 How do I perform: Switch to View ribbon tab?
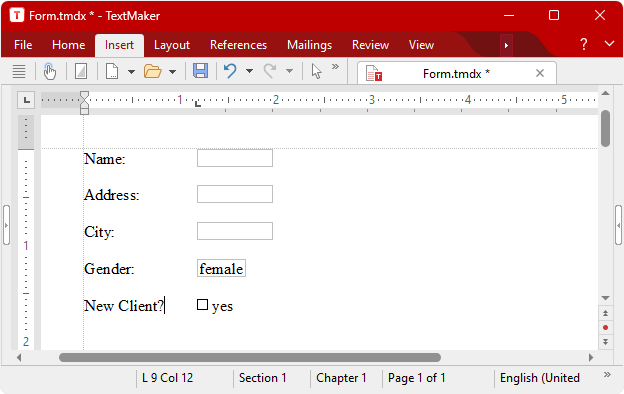(421, 45)
